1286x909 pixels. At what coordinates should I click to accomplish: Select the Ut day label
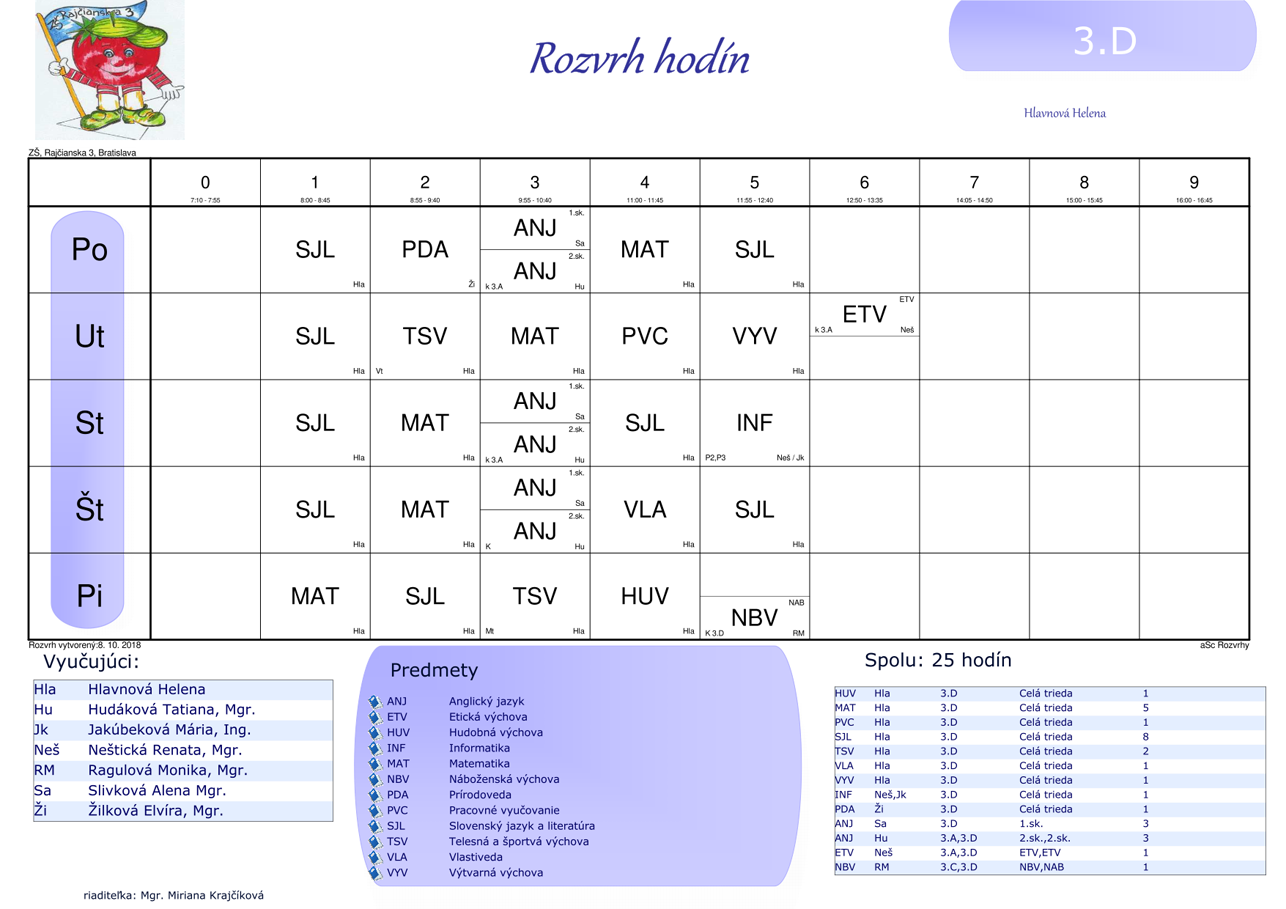click(89, 337)
